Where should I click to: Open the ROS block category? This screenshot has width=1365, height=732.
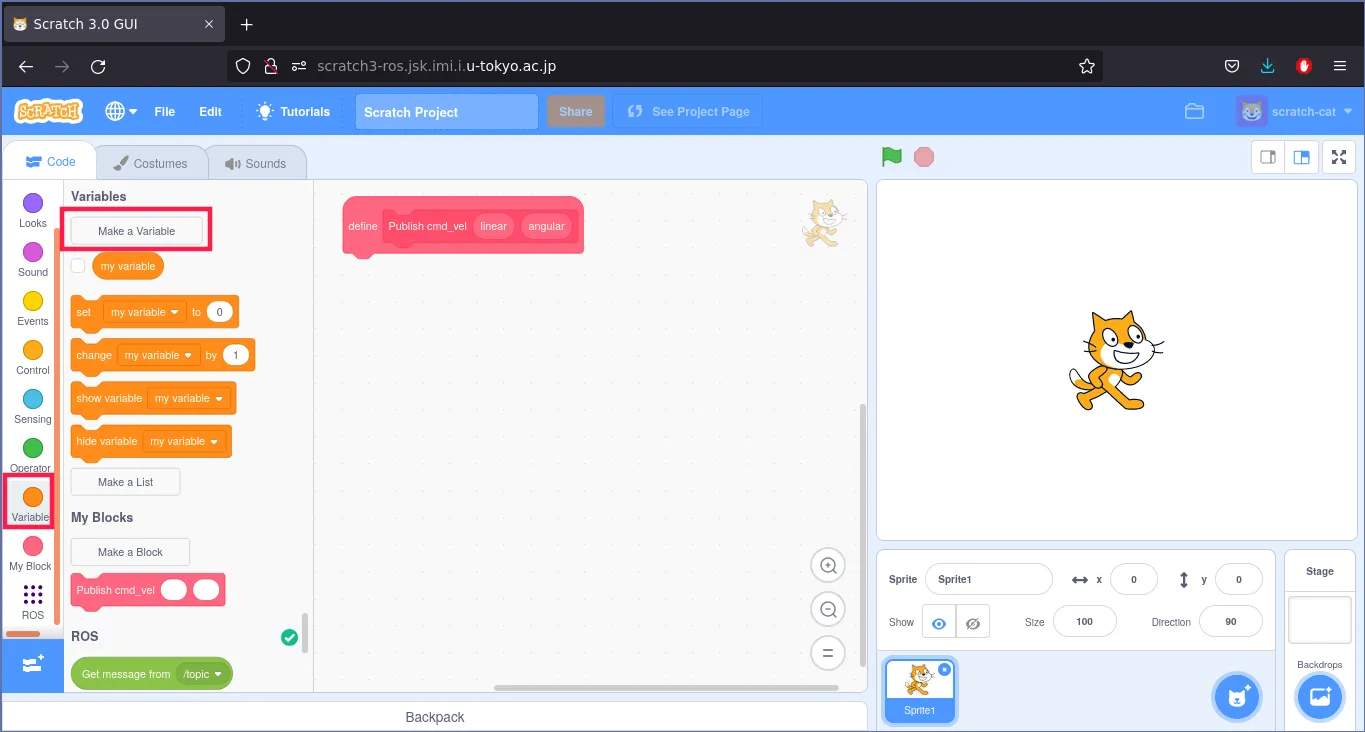[33, 602]
